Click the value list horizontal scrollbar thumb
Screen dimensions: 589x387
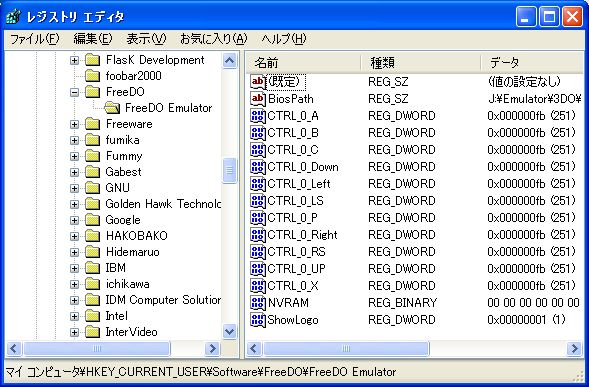click(x=346, y=349)
